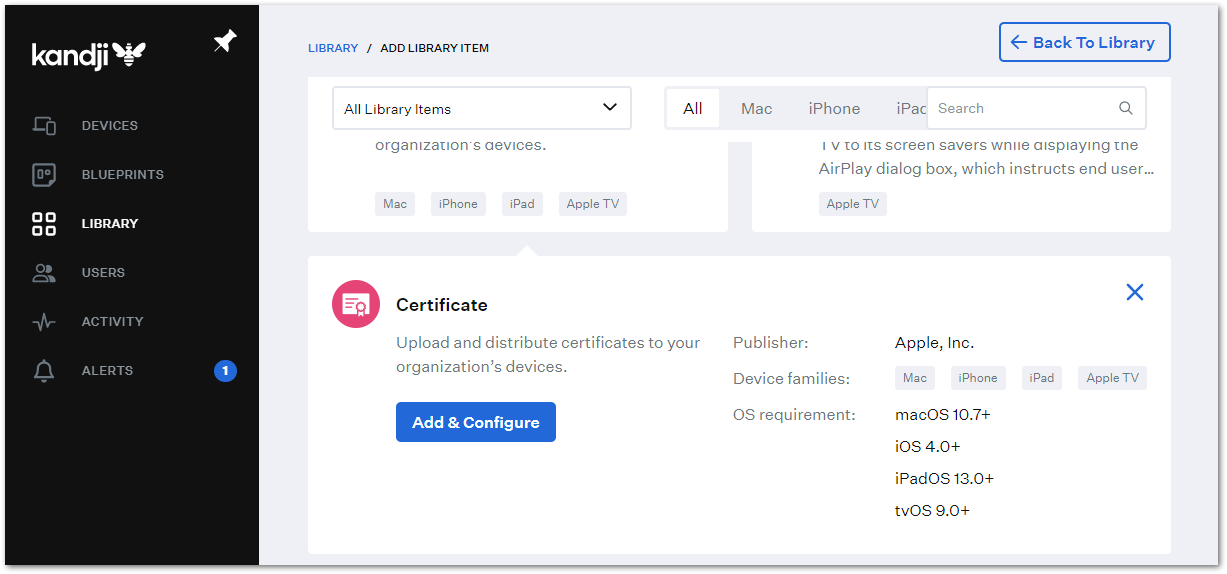Image resolution: width=1227 pixels, height=574 pixels.
Task: Open Devices from the sidebar icon
Action: (x=44, y=126)
